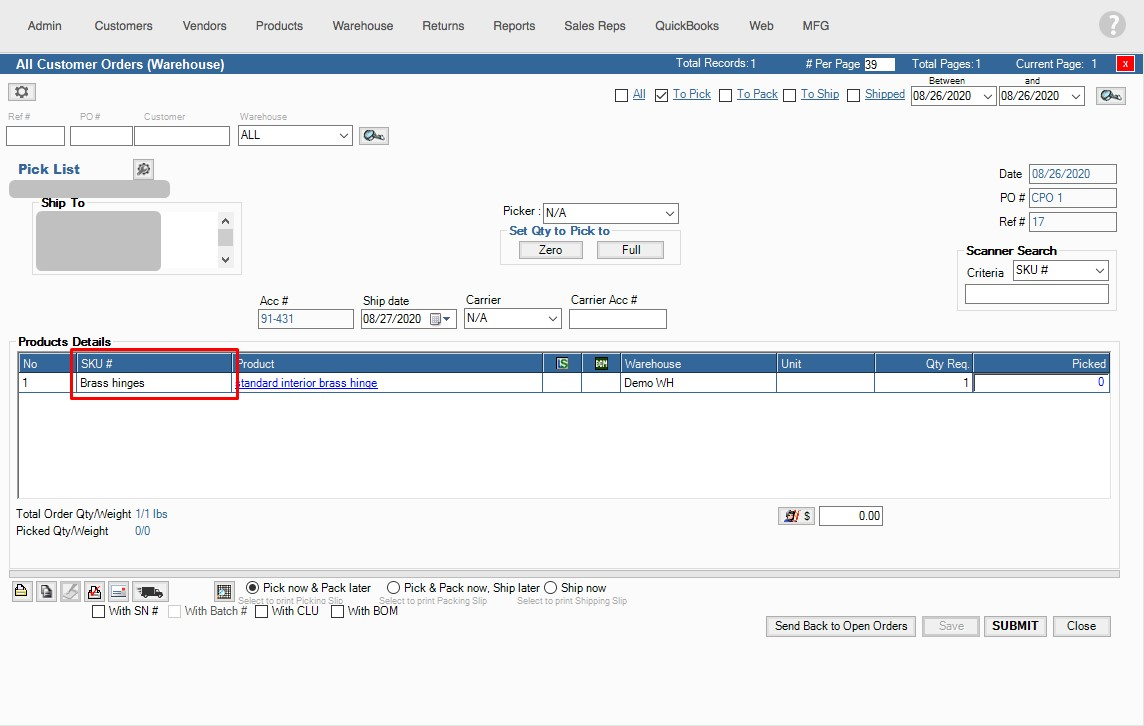Click the grid icon beside Pick now radio
This screenshot has height=726, width=1144.
pyautogui.click(x=224, y=591)
